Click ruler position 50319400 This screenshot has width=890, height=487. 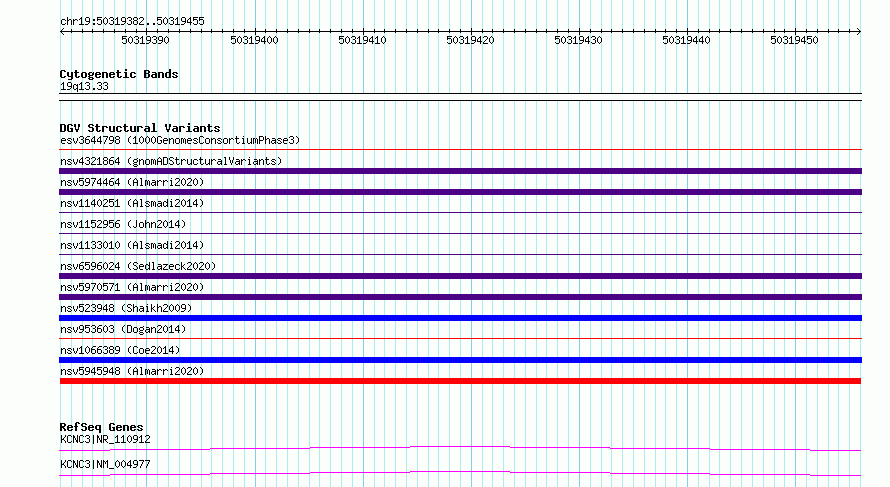coord(254,40)
